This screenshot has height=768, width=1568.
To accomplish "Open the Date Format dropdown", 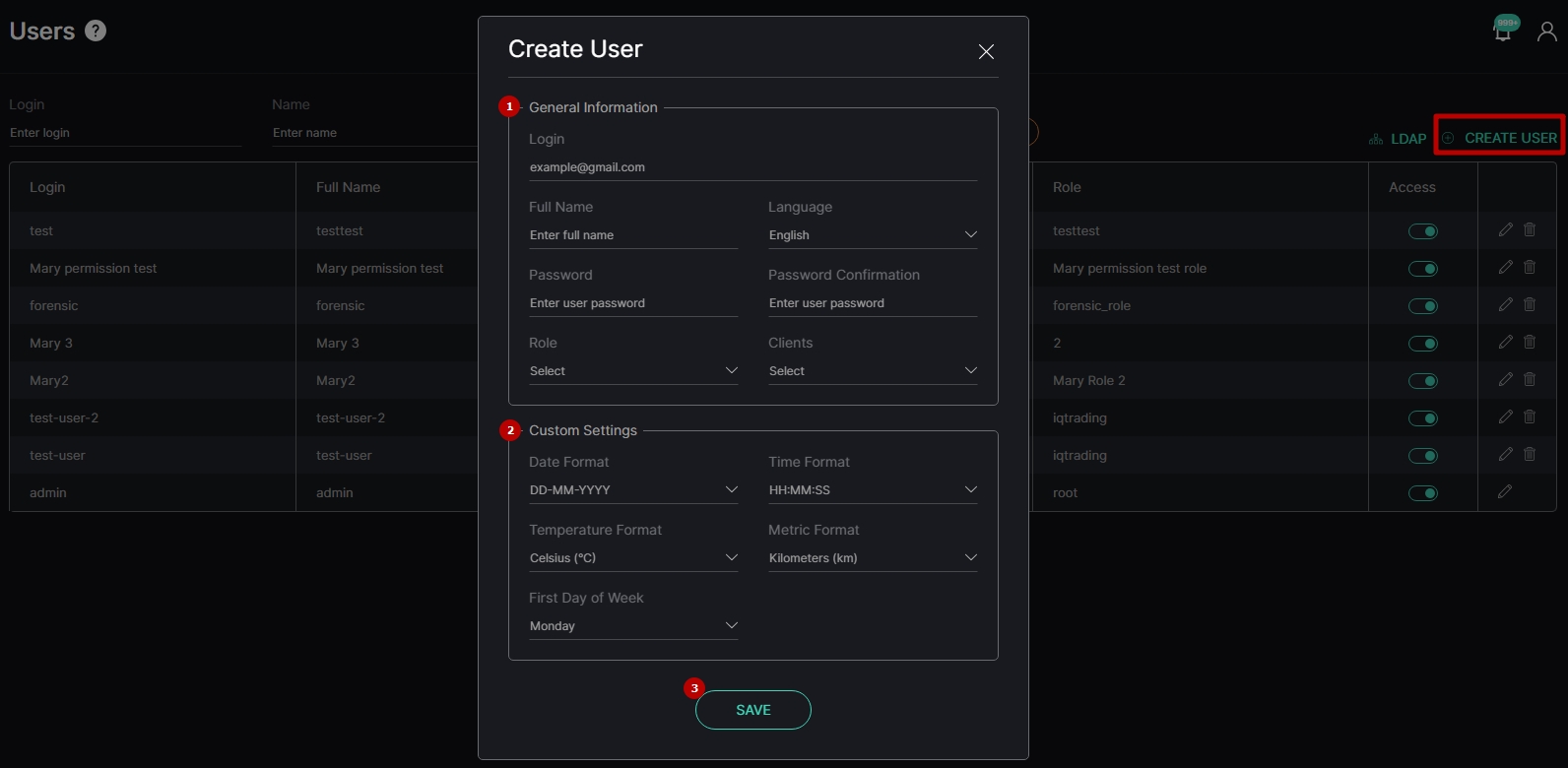I will [633, 490].
